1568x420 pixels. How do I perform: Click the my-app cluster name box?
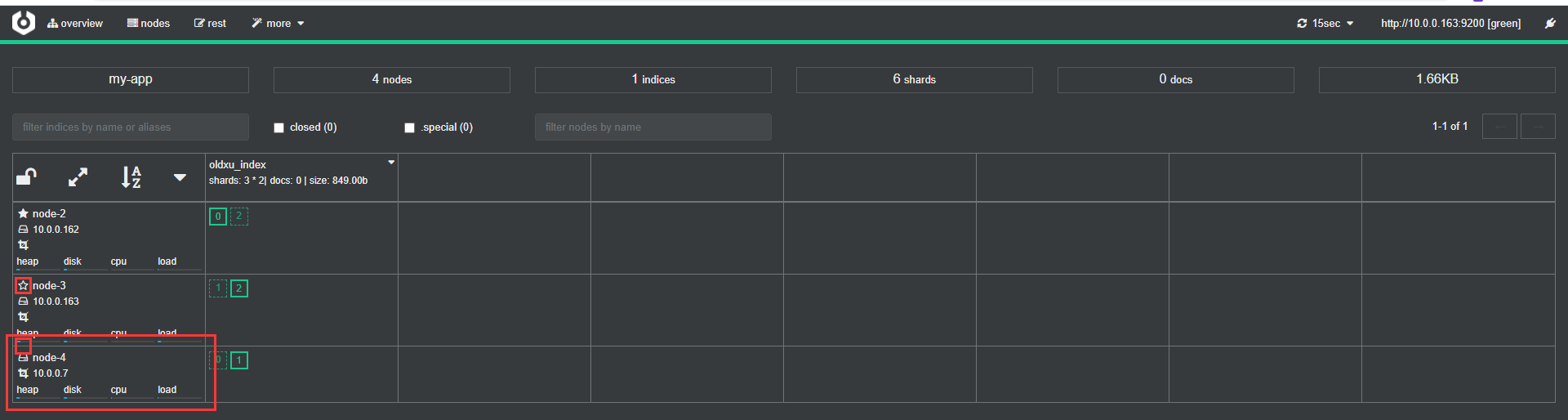pos(131,79)
